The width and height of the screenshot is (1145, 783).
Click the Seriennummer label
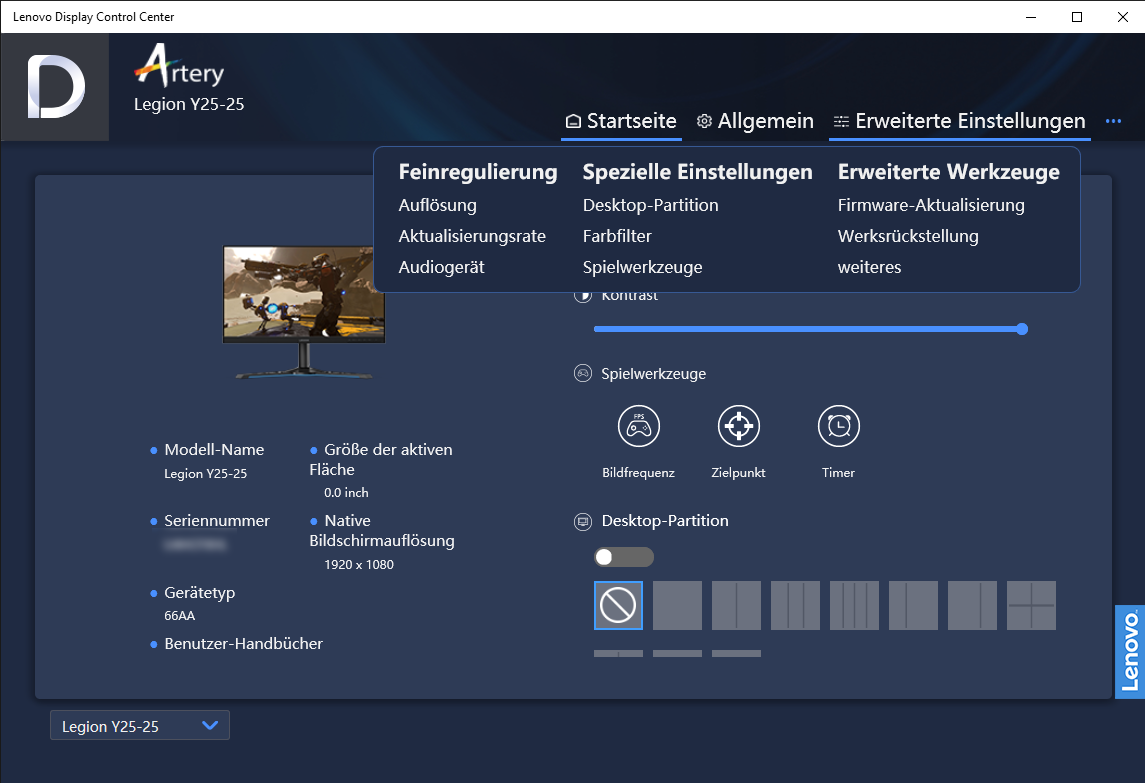point(217,521)
